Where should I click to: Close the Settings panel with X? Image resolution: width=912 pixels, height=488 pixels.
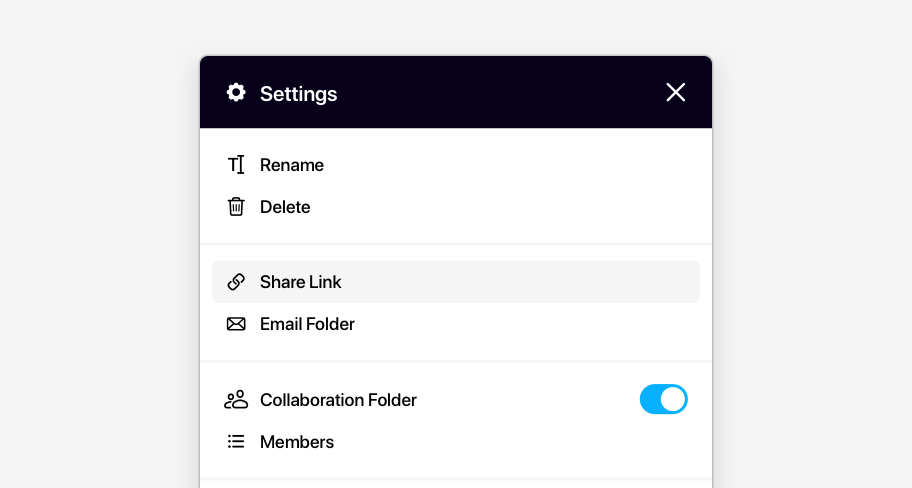tap(676, 93)
